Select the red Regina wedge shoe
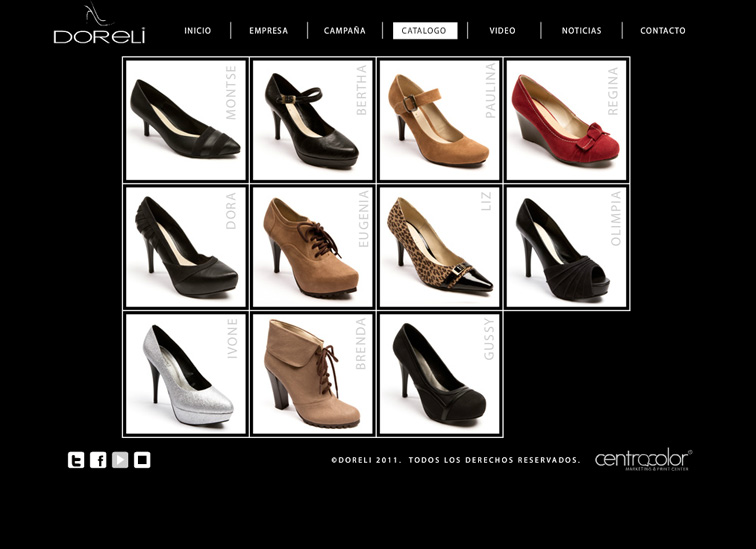Screen dimensions: 756x549 pyautogui.click(x=567, y=120)
